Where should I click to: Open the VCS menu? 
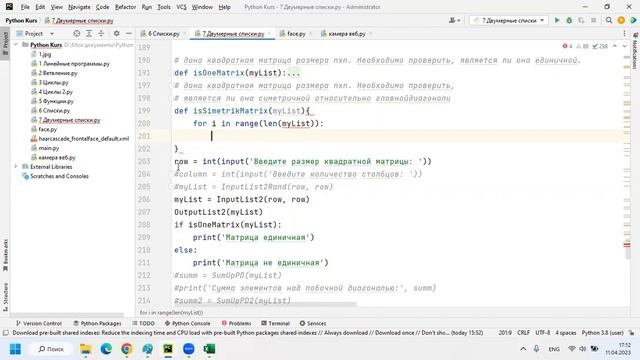181,7
